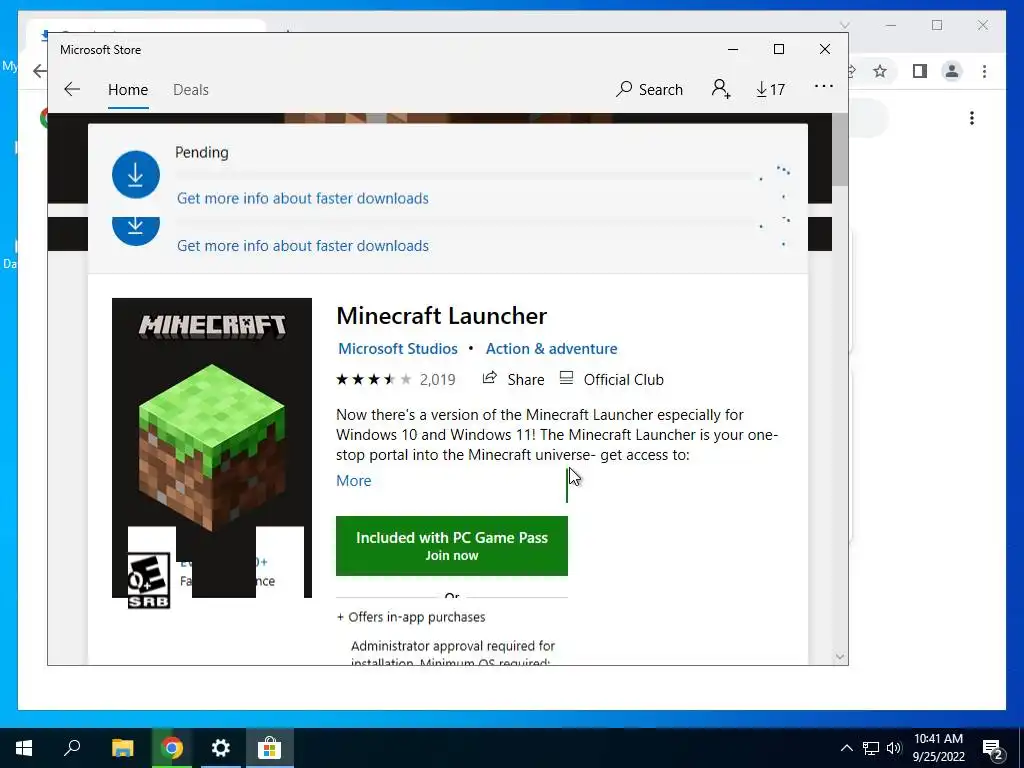Image resolution: width=1024 pixels, height=768 pixels.
Task: Open the lower faster downloads info link
Action: (302, 246)
